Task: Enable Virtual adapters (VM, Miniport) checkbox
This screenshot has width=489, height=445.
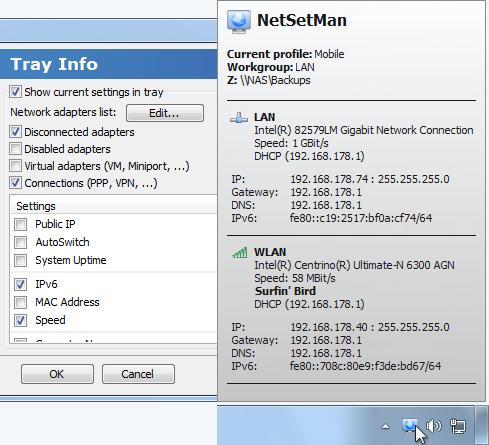Action: click(x=15, y=166)
